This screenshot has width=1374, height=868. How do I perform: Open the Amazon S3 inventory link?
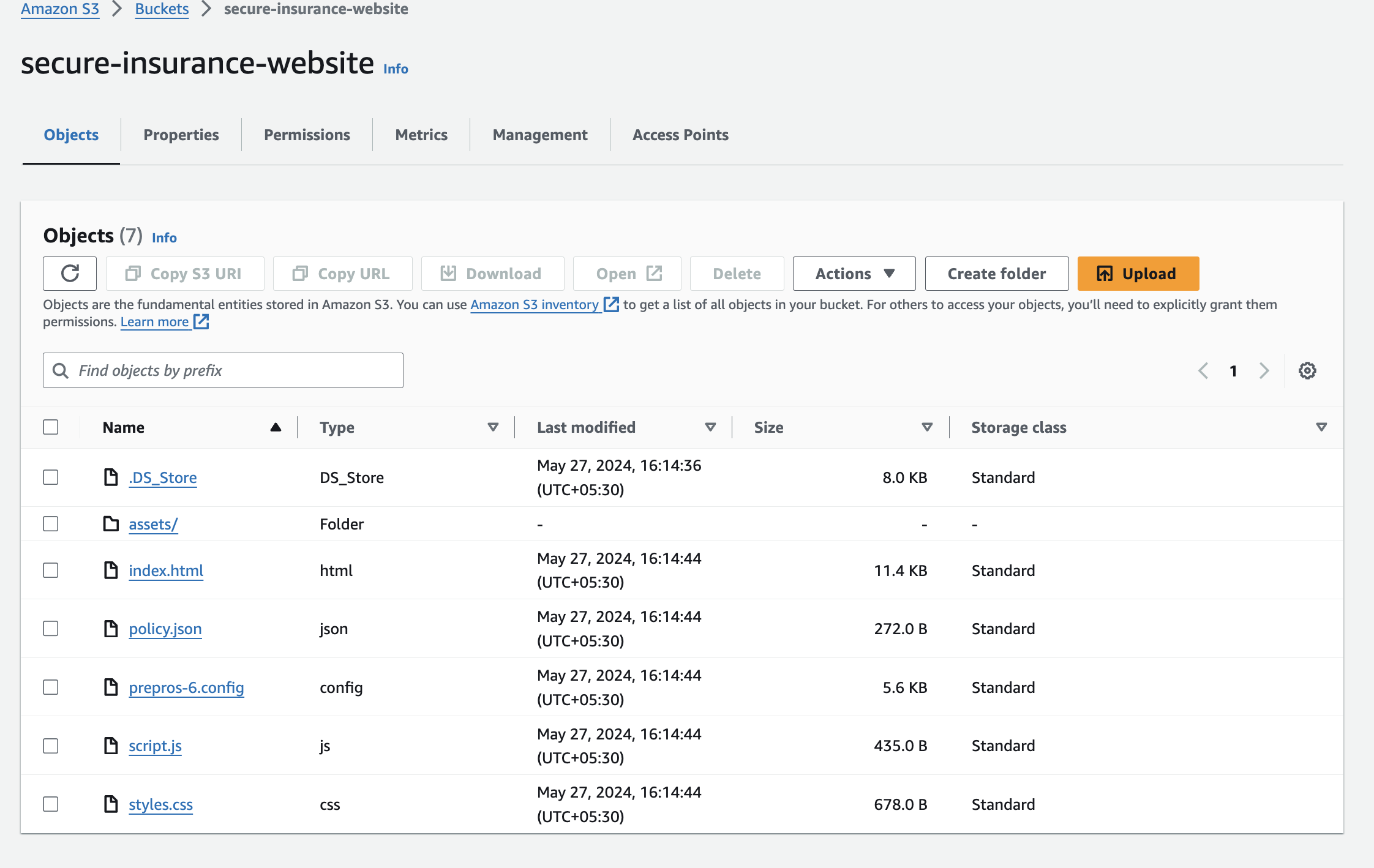(535, 304)
